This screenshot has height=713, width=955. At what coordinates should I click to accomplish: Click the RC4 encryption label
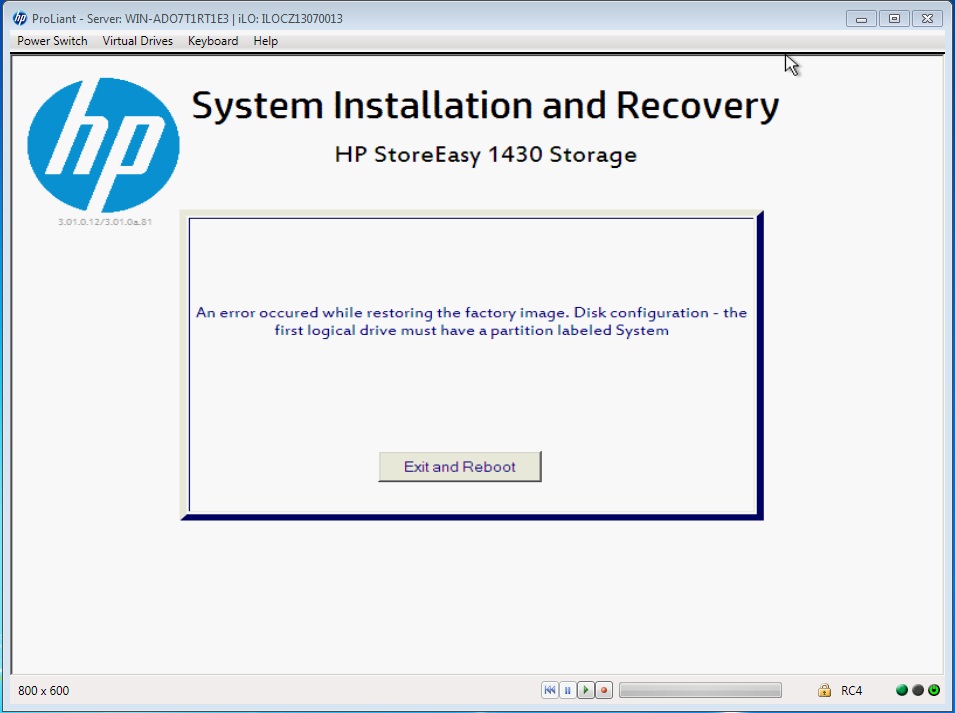851,690
